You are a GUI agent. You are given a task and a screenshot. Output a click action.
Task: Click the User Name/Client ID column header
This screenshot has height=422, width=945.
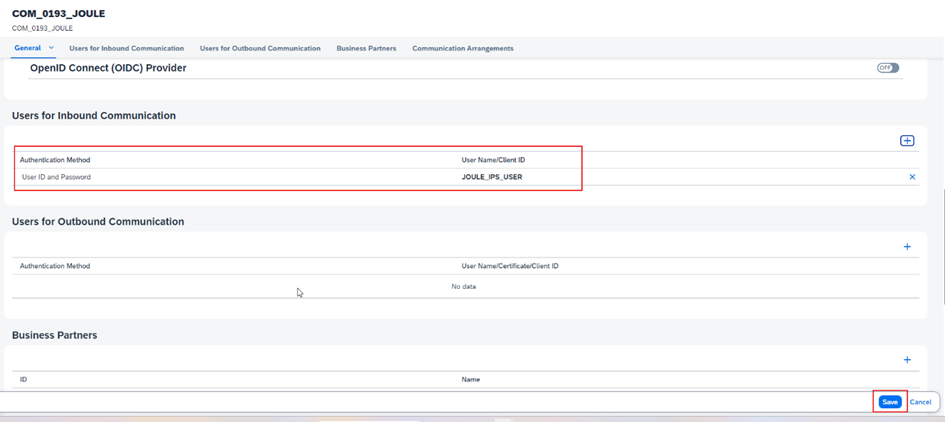pyautogui.click(x=493, y=160)
